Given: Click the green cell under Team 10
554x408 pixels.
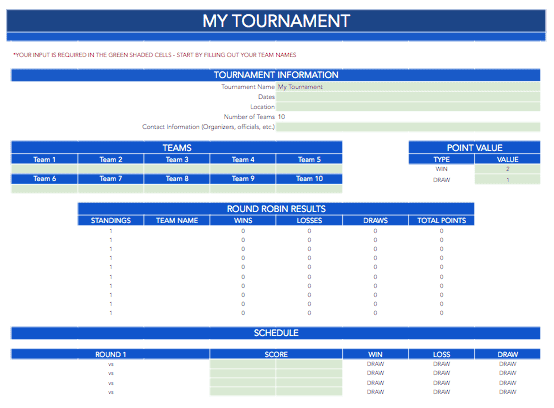Looking at the screenshot, I should point(309,189).
